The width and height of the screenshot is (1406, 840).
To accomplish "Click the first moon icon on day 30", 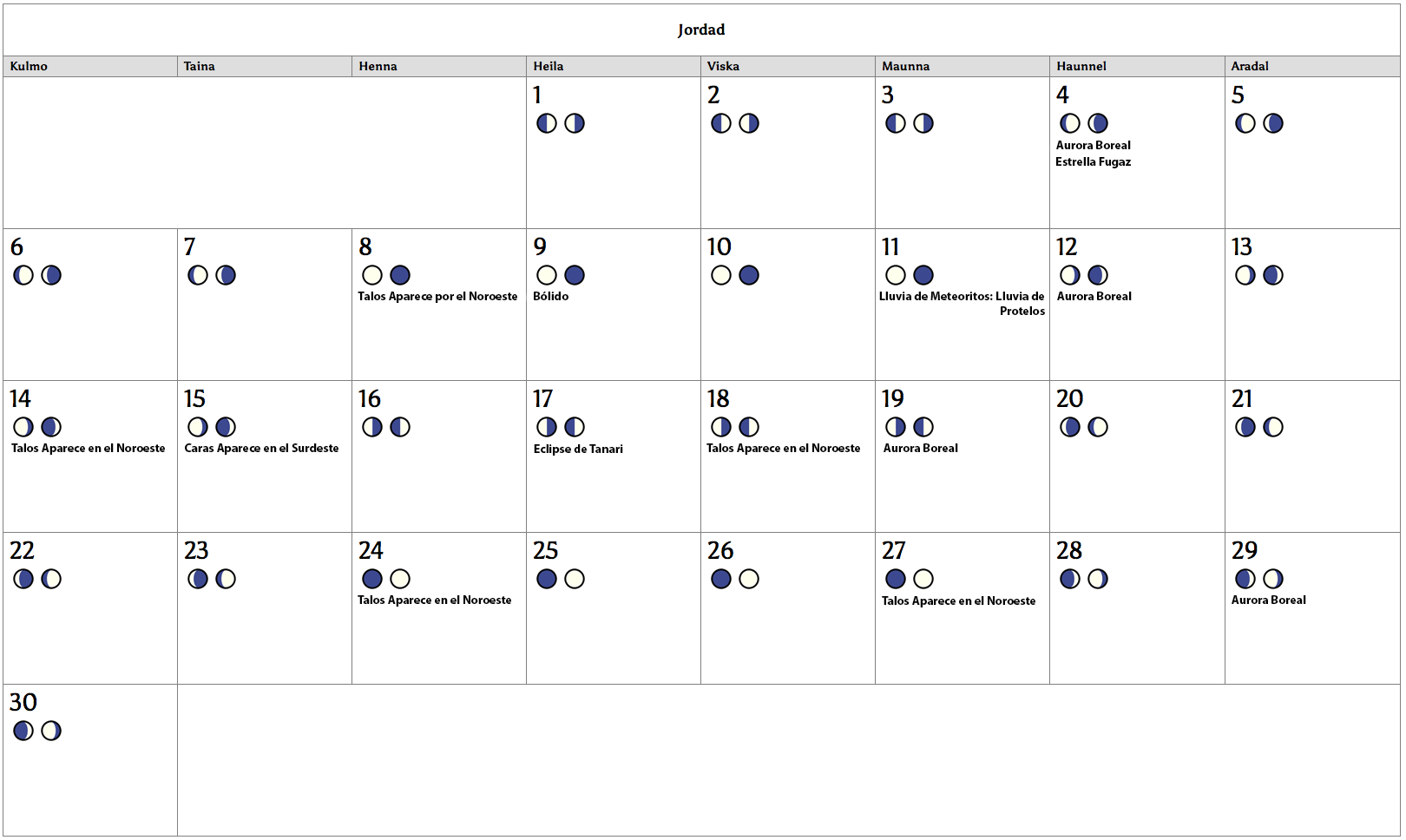I will [23, 731].
